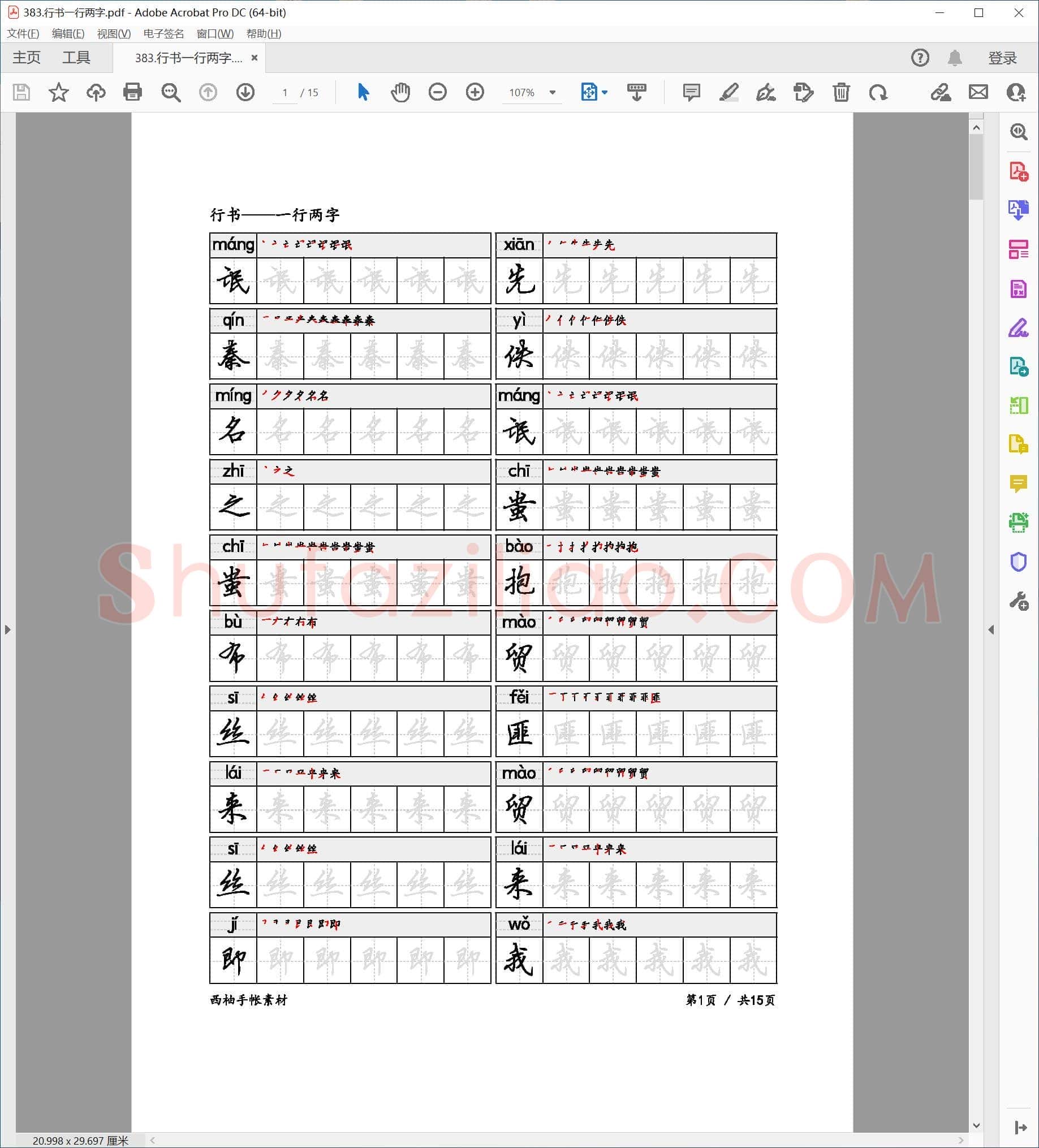This screenshot has height=1148, width=1039.
Task: Click the page number input field
Action: [x=285, y=93]
